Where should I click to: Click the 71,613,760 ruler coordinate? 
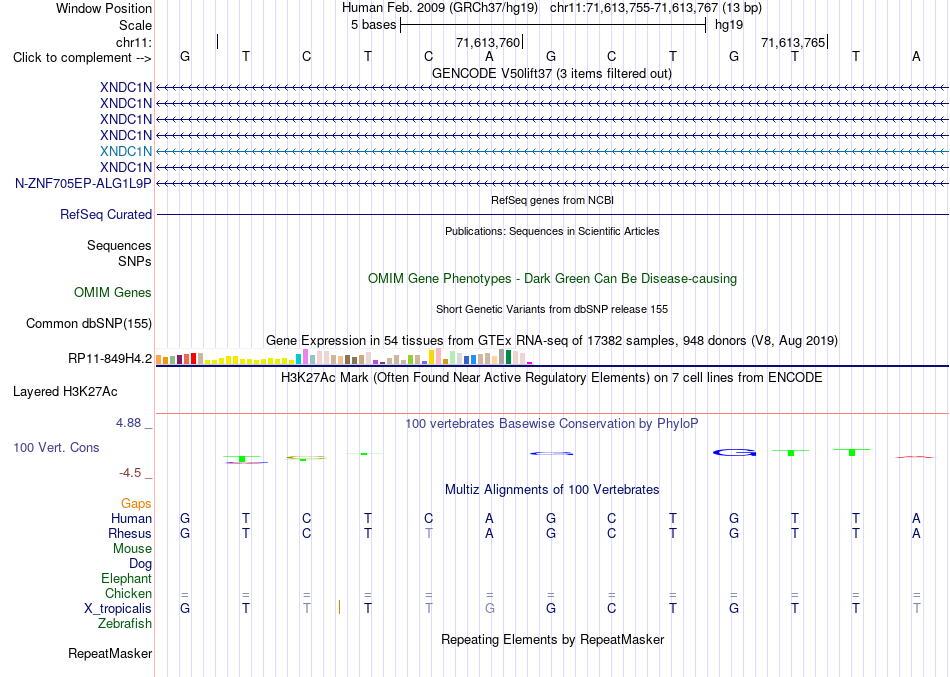click(488, 42)
